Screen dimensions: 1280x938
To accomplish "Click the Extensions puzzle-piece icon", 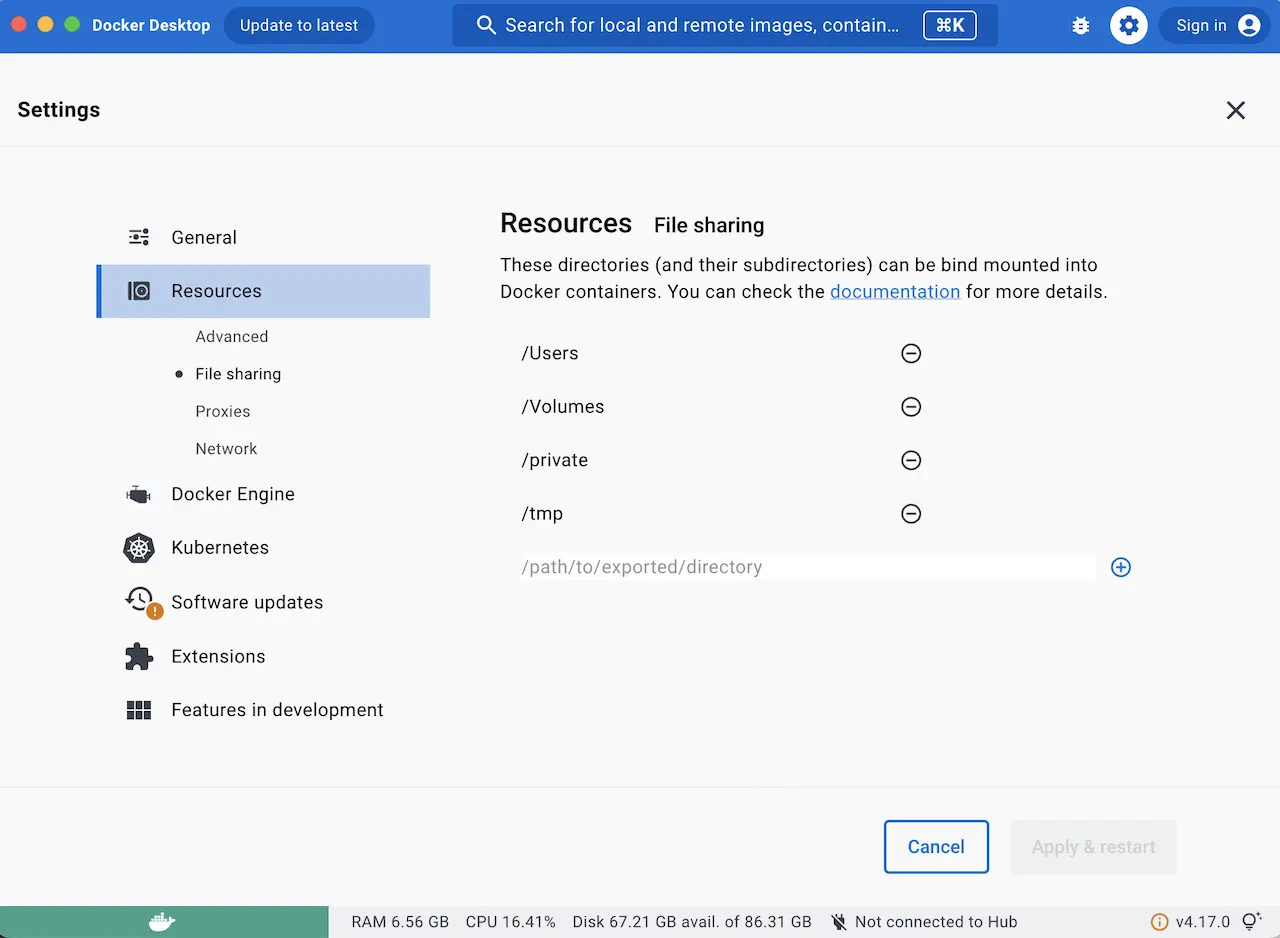I will (139, 656).
